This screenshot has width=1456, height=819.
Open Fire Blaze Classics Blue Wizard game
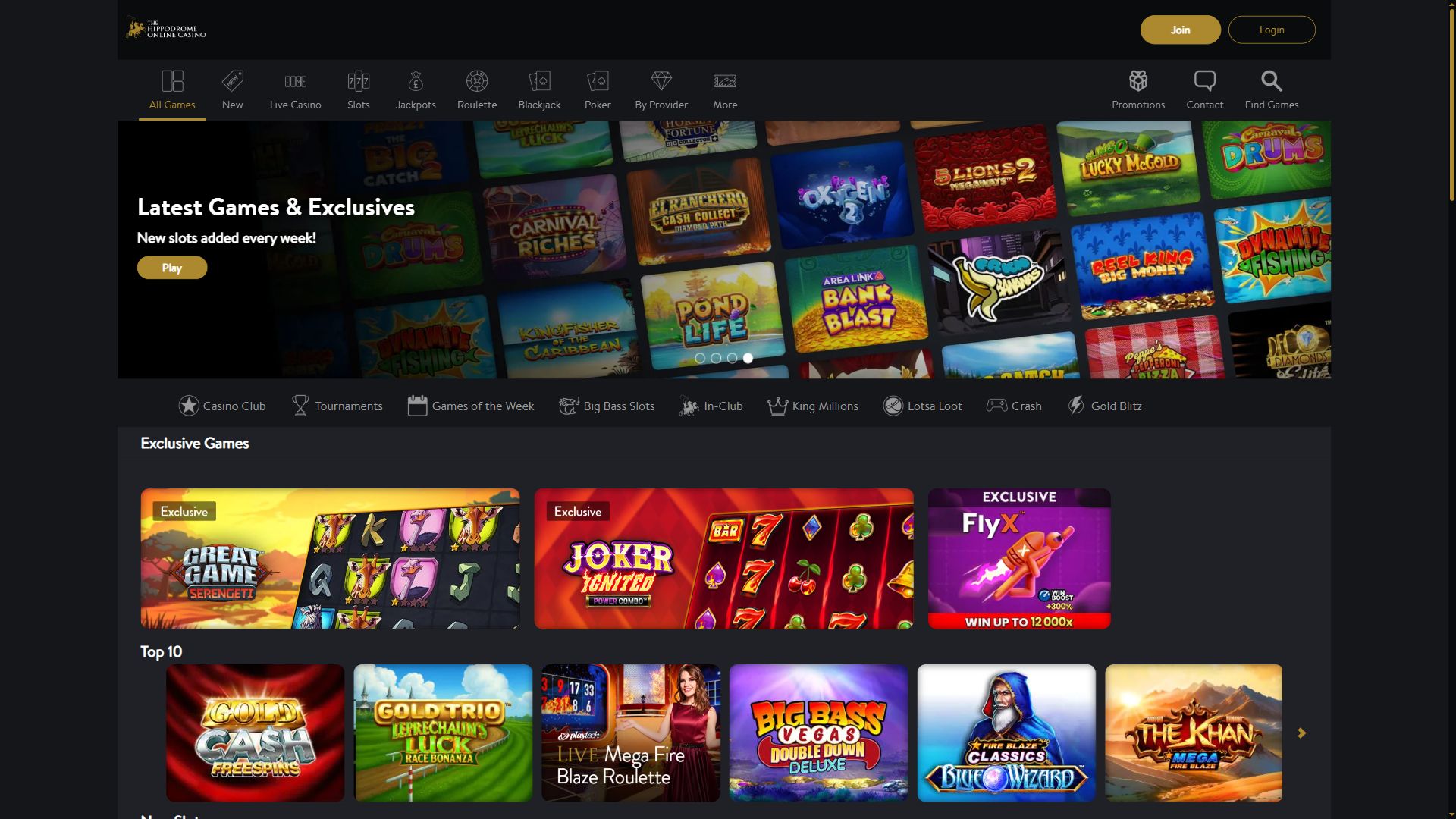pyautogui.click(x=1006, y=733)
